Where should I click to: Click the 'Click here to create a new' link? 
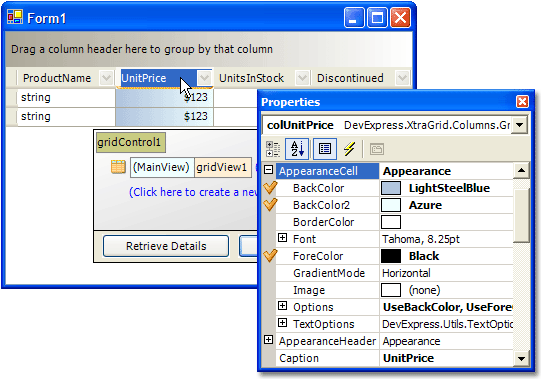click(x=193, y=192)
